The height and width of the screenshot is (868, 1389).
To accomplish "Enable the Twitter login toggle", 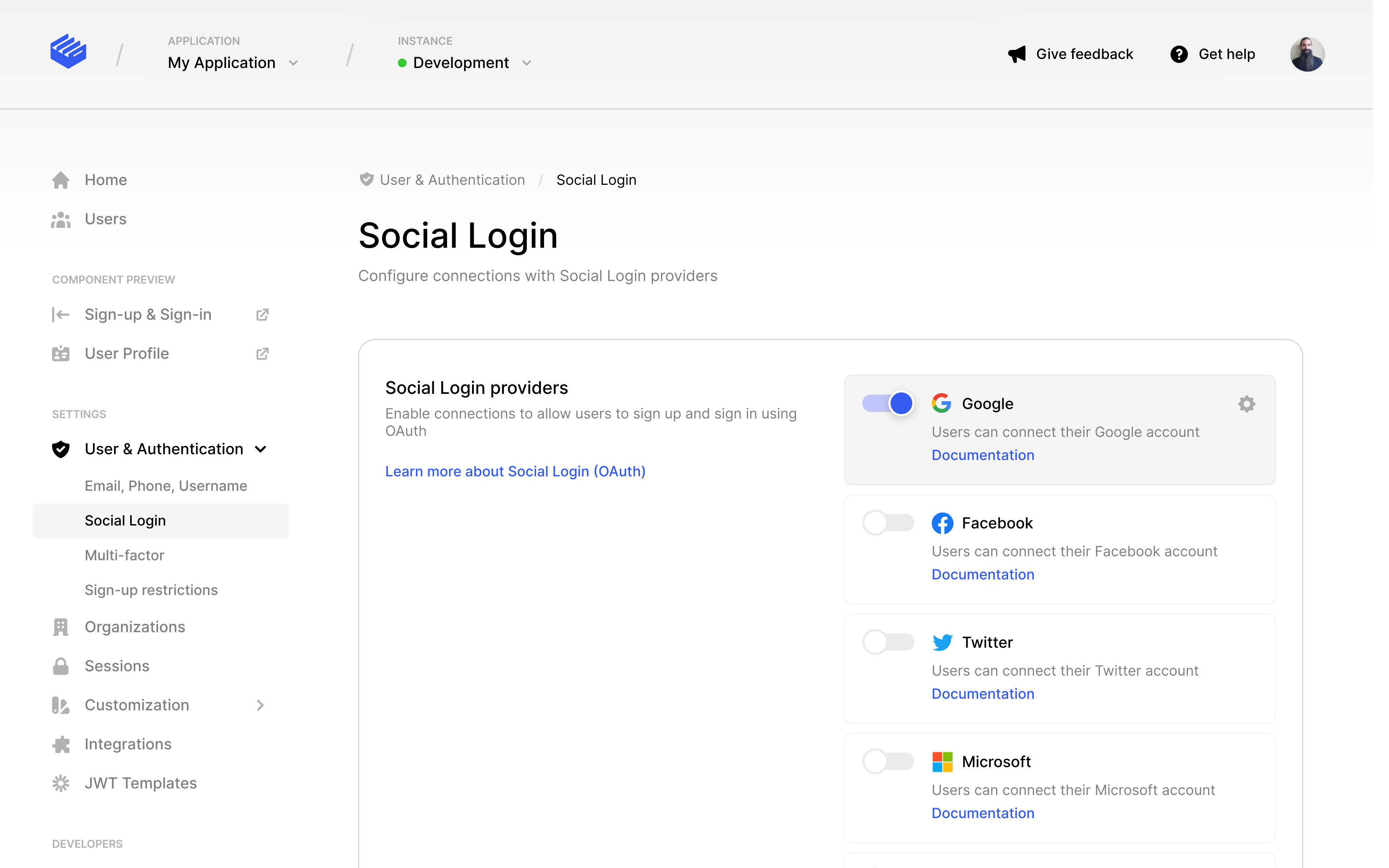I will (888, 642).
